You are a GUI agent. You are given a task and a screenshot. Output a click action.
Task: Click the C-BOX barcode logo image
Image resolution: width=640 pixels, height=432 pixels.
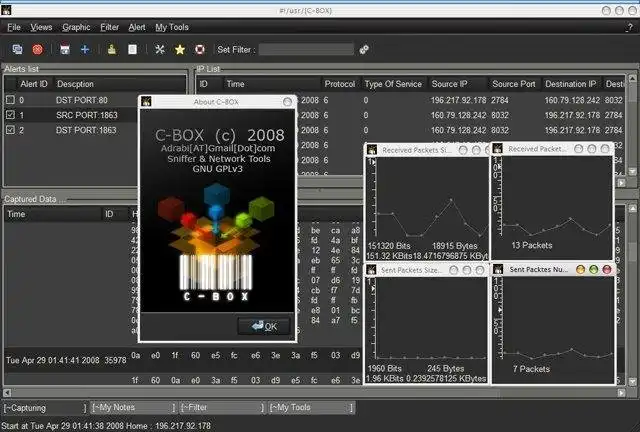pyautogui.click(x=216, y=243)
